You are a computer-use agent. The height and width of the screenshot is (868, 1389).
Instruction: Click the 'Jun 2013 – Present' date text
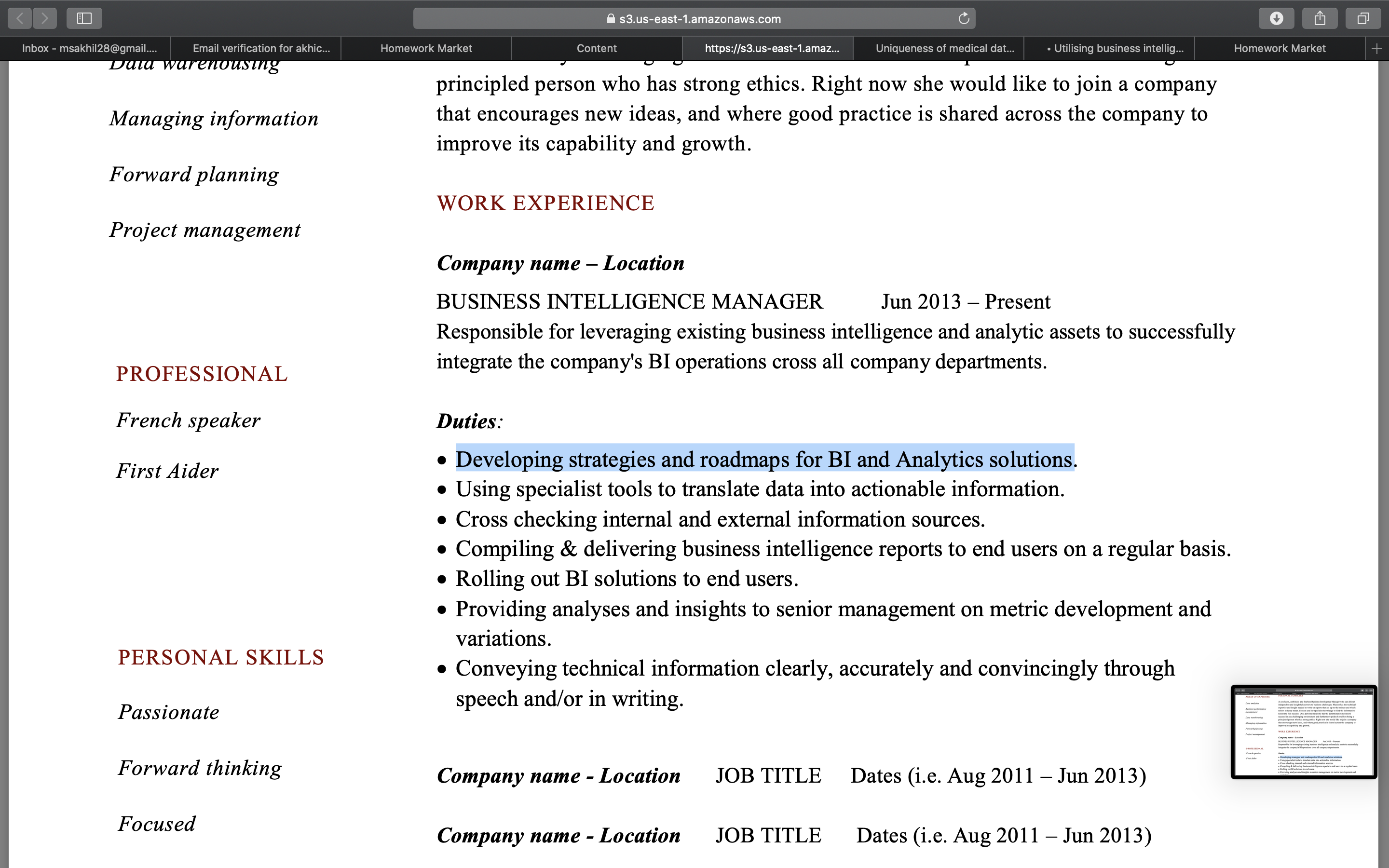(x=966, y=302)
